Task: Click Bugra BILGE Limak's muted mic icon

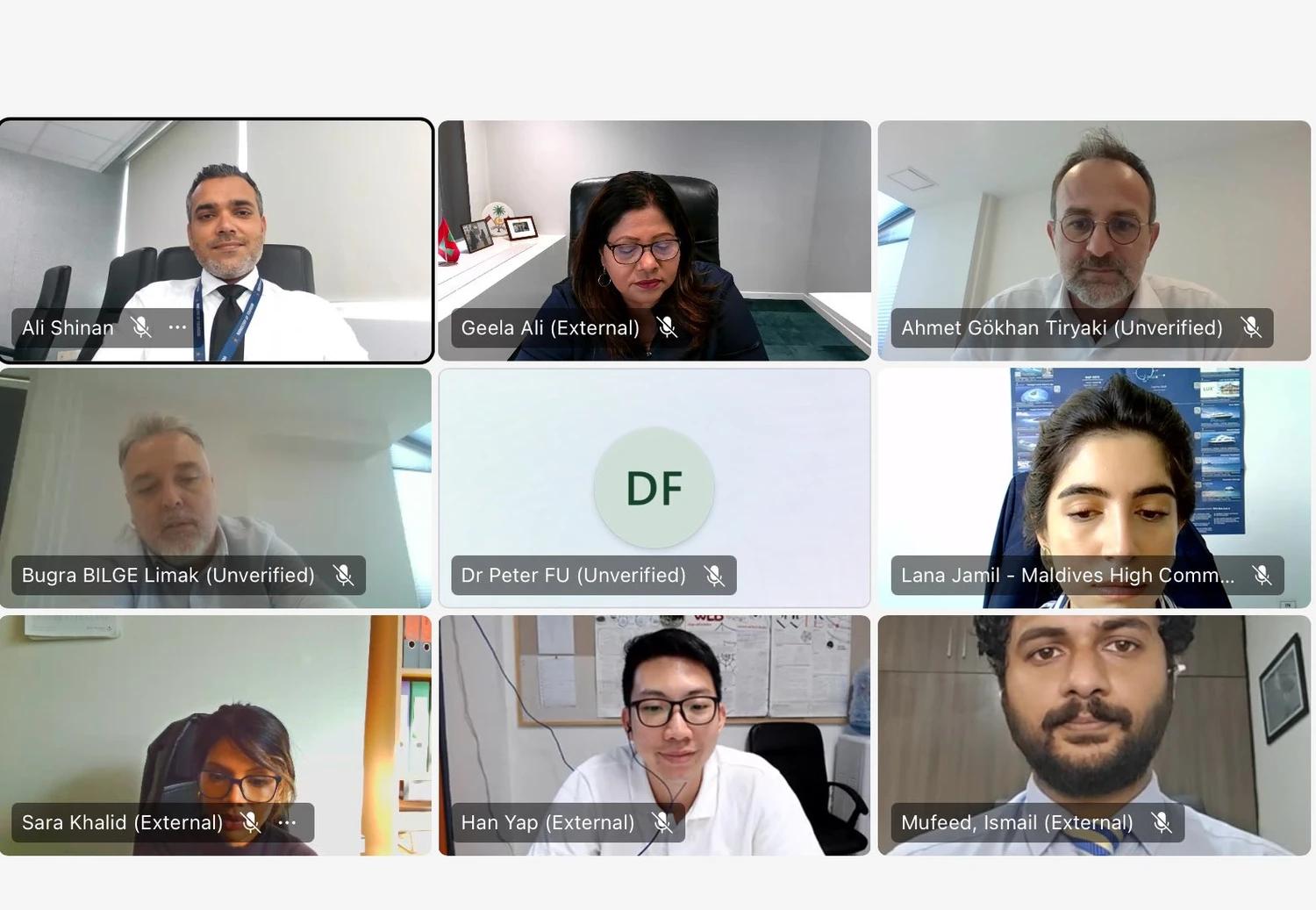Action: click(343, 575)
